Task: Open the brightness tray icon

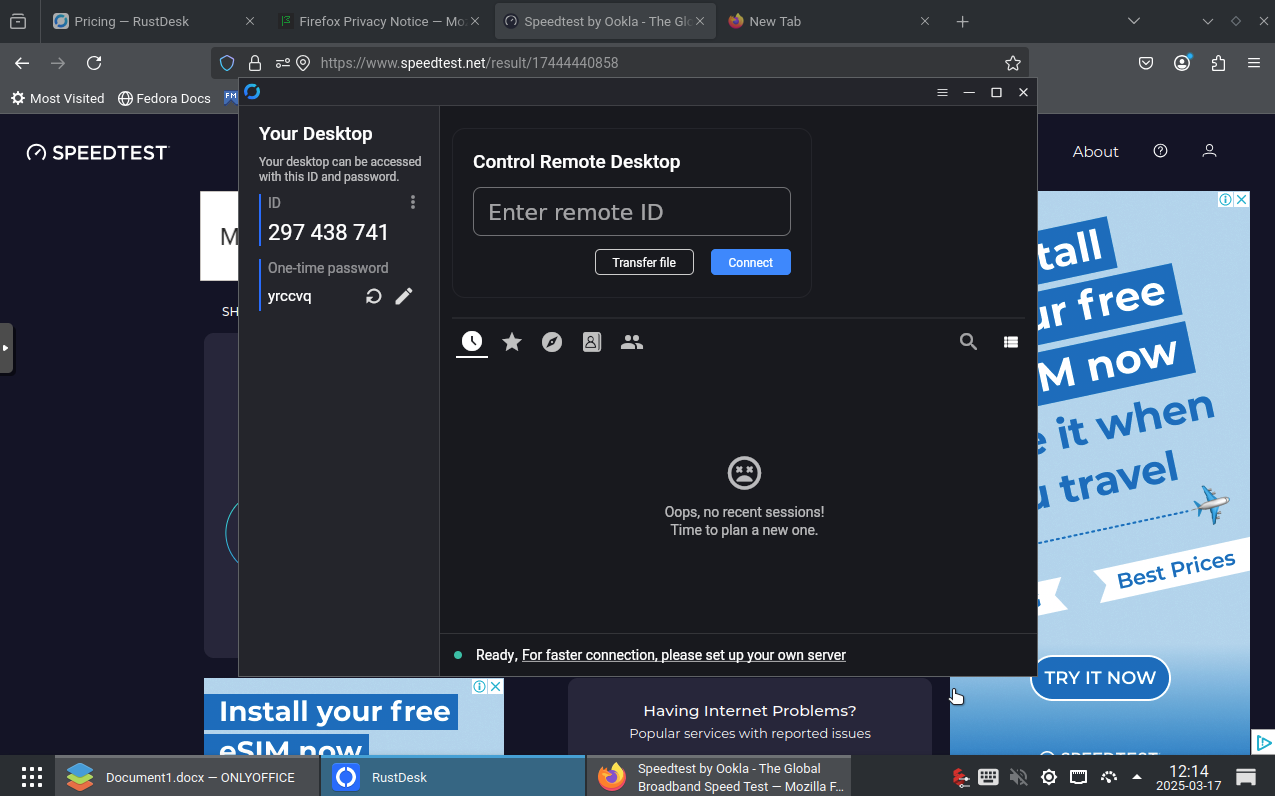Action: (x=1048, y=777)
